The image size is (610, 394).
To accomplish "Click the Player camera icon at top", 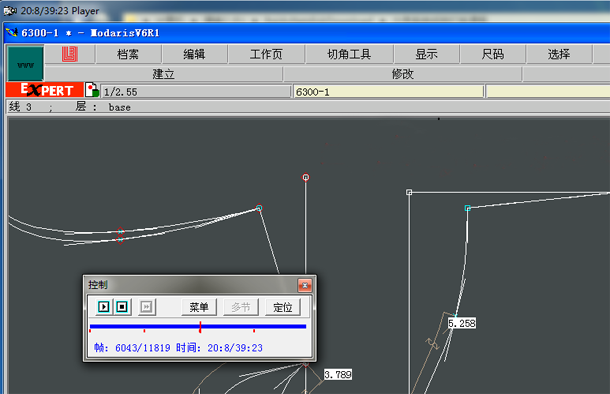I will click(10, 11).
